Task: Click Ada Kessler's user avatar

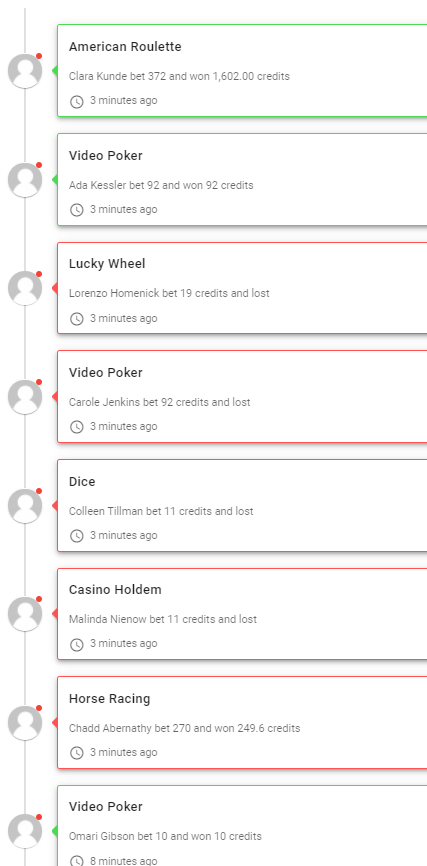Action: click(25, 179)
